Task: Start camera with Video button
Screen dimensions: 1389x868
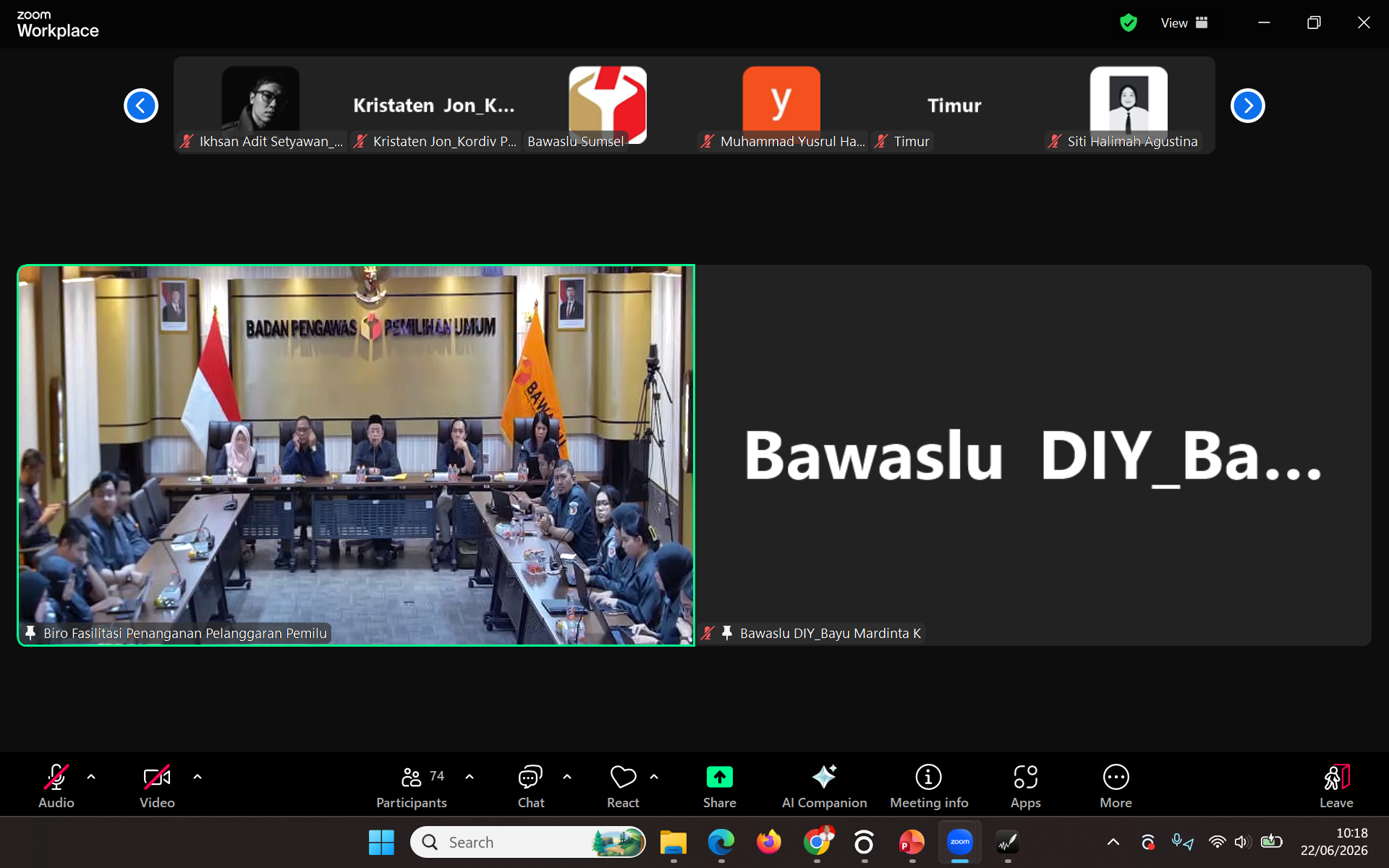Action: (x=157, y=786)
